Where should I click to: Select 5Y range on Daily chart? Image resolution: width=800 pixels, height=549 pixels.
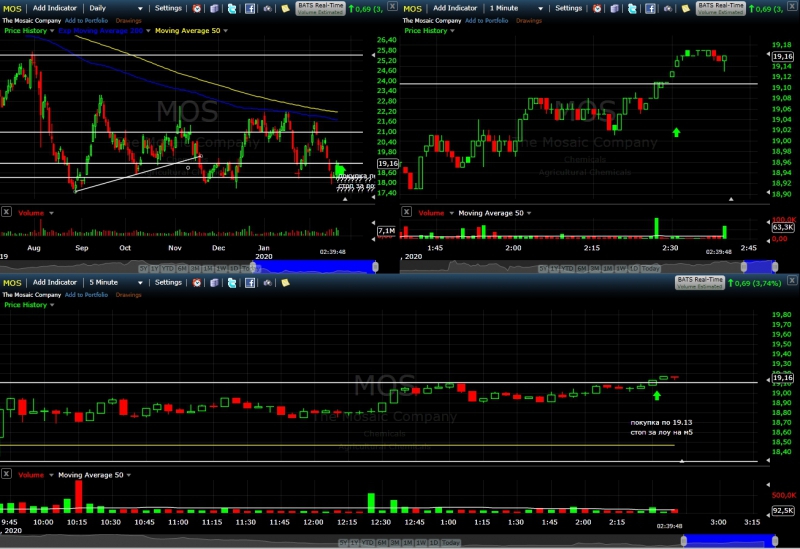143,268
